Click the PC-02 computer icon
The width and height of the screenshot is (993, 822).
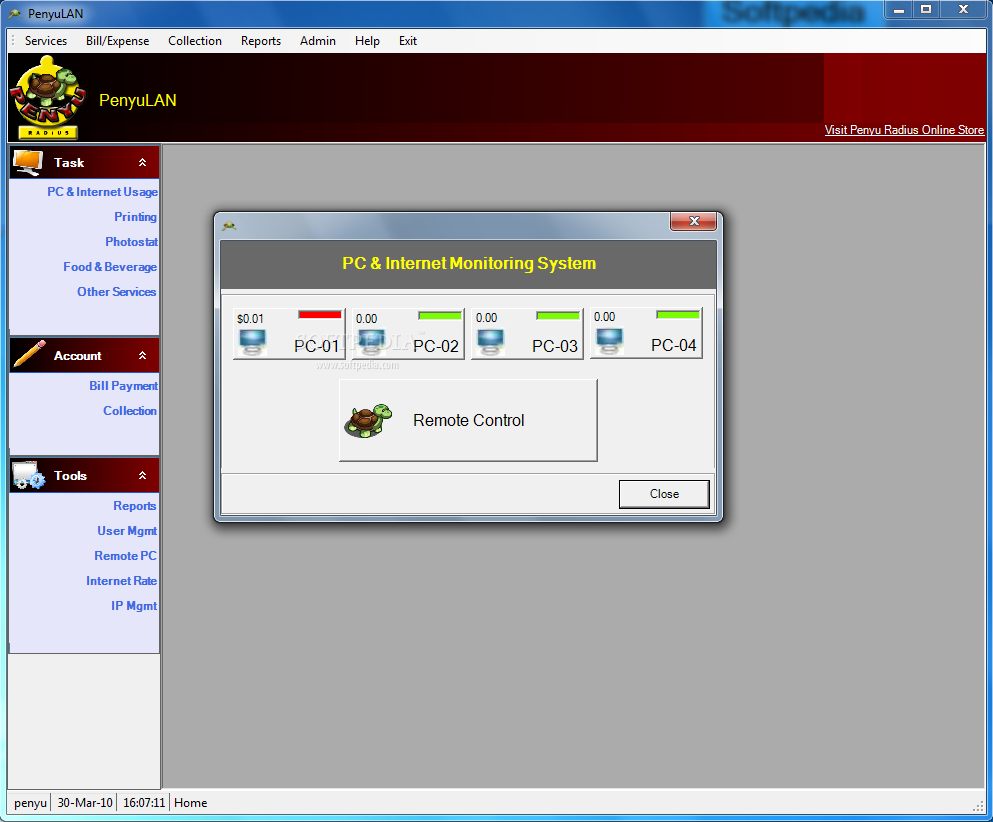tap(372, 342)
